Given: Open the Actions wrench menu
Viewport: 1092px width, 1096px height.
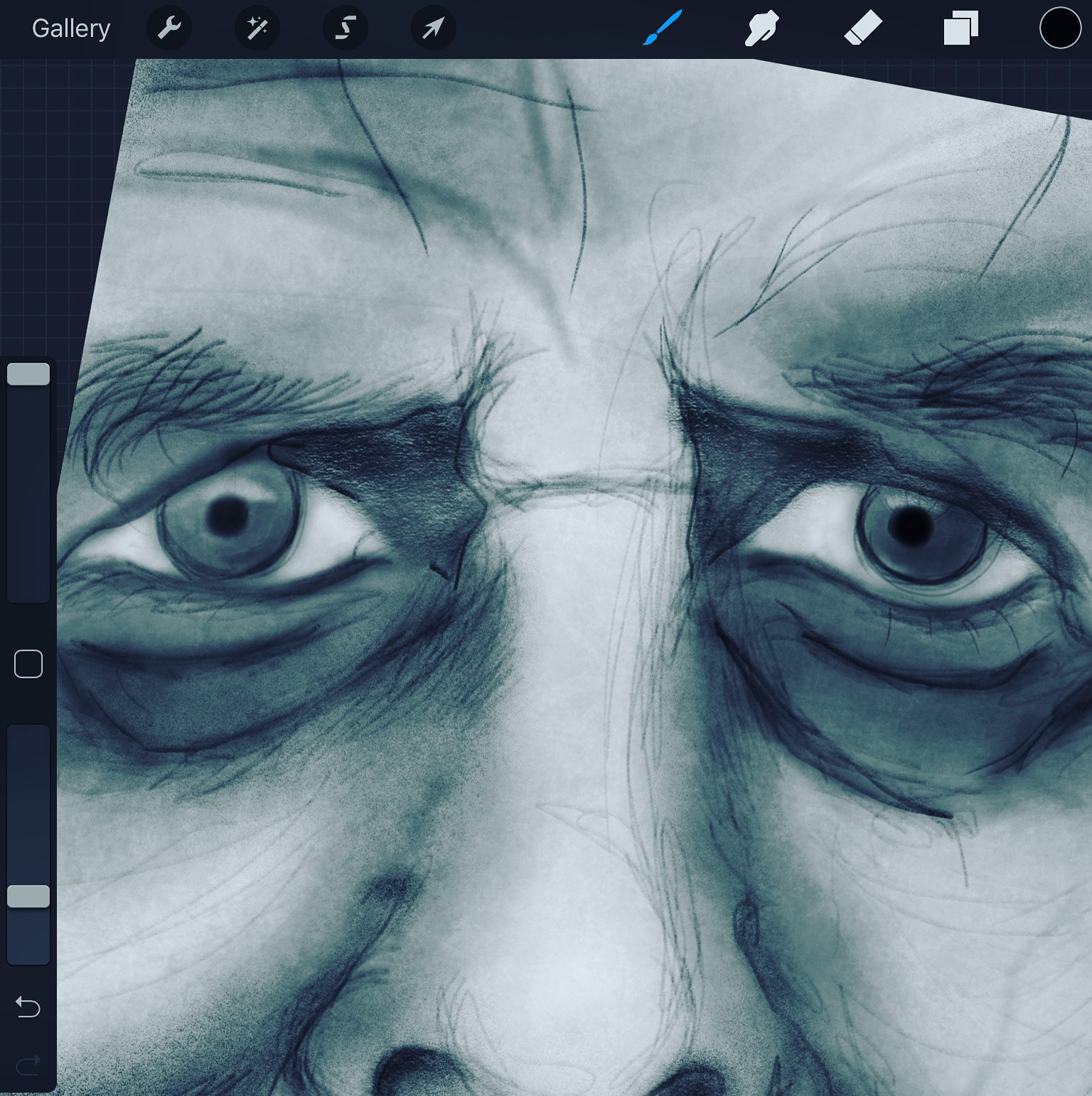Looking at the screenshot, I should pos(168,28).
